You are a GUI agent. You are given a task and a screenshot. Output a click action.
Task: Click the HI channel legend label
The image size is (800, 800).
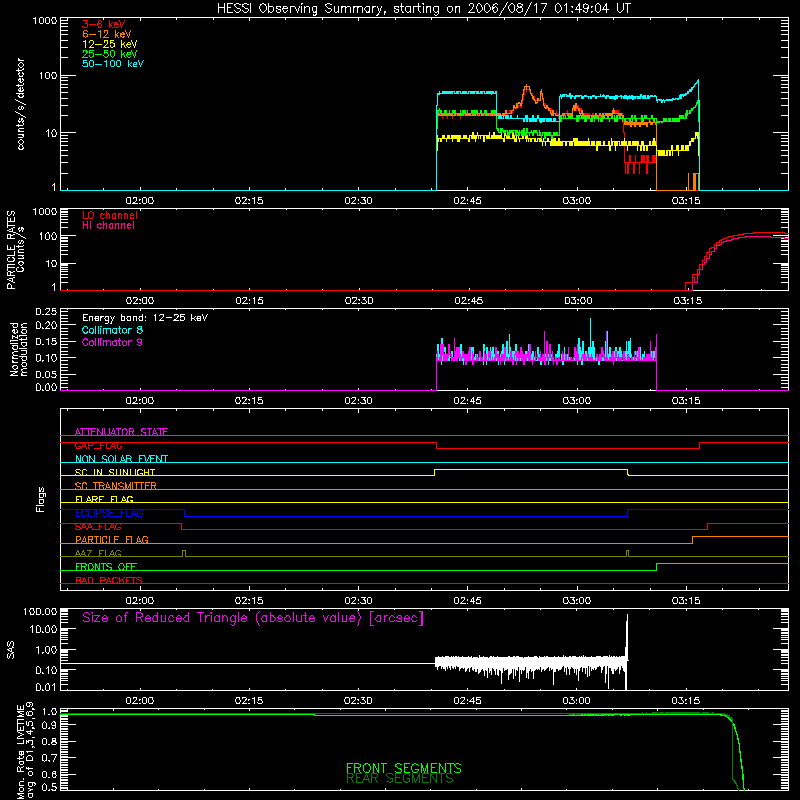click(x=108, y=225)
